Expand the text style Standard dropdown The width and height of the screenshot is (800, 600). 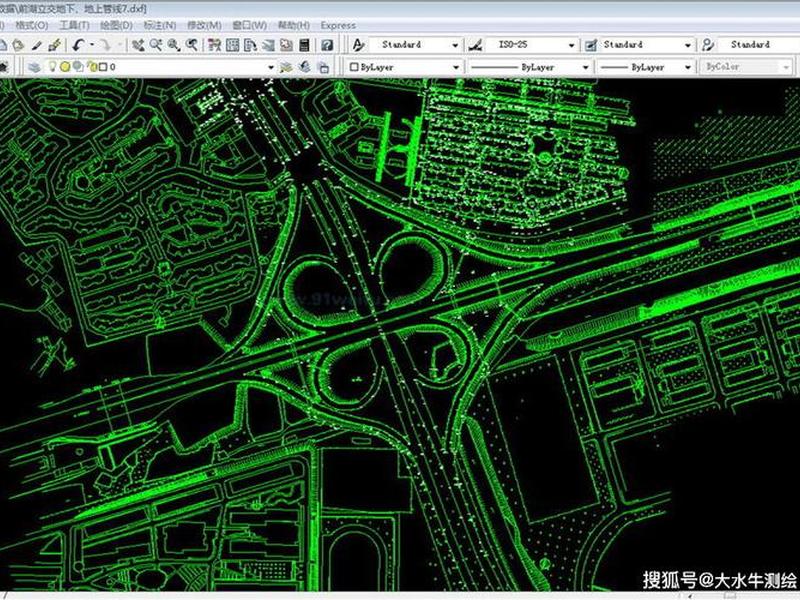click(x=455, y=45)
